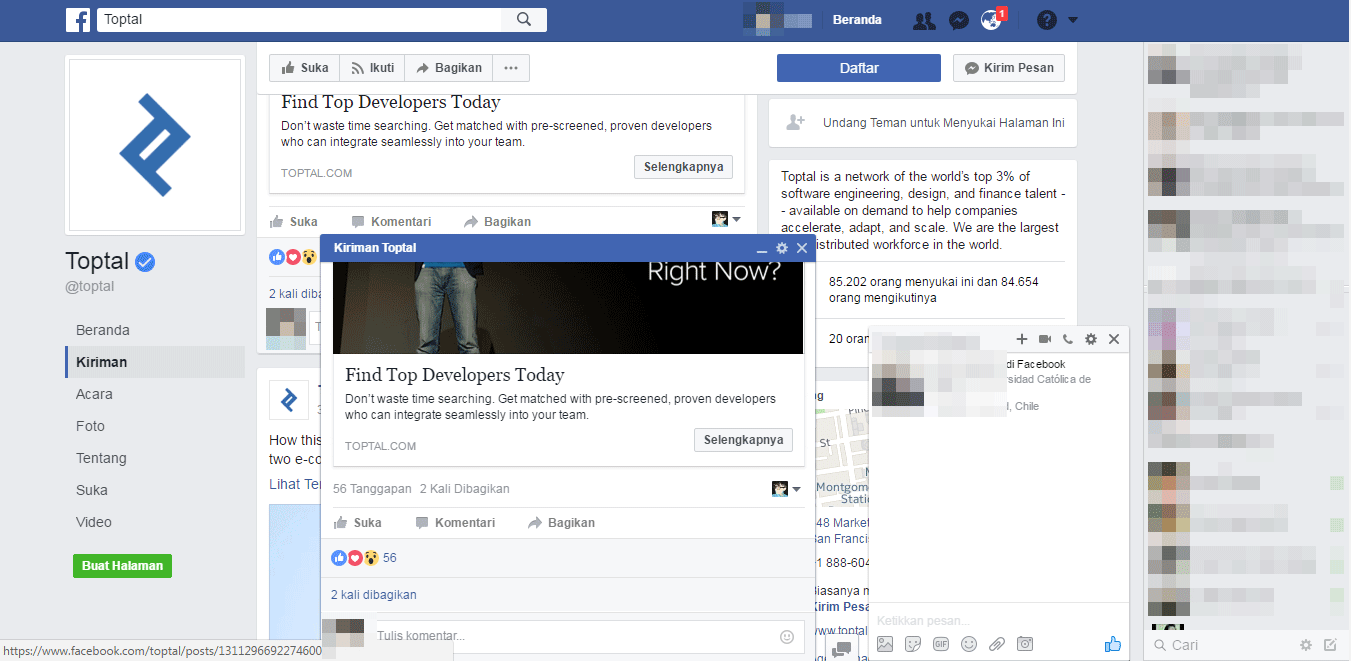Click the Kirim Pesan button
Image resolution: width=1351 pixels, height=661 pixels.
coord(1009,68)
